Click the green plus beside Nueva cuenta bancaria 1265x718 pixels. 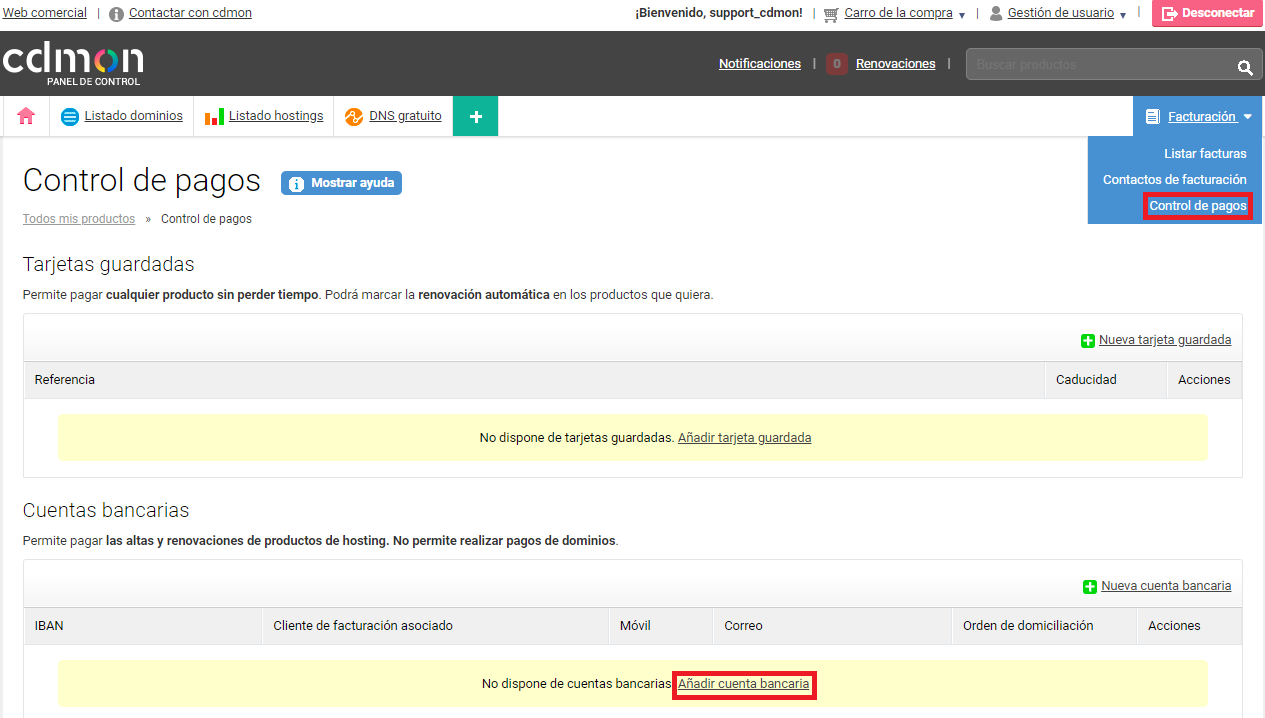tap(1090, 587)
